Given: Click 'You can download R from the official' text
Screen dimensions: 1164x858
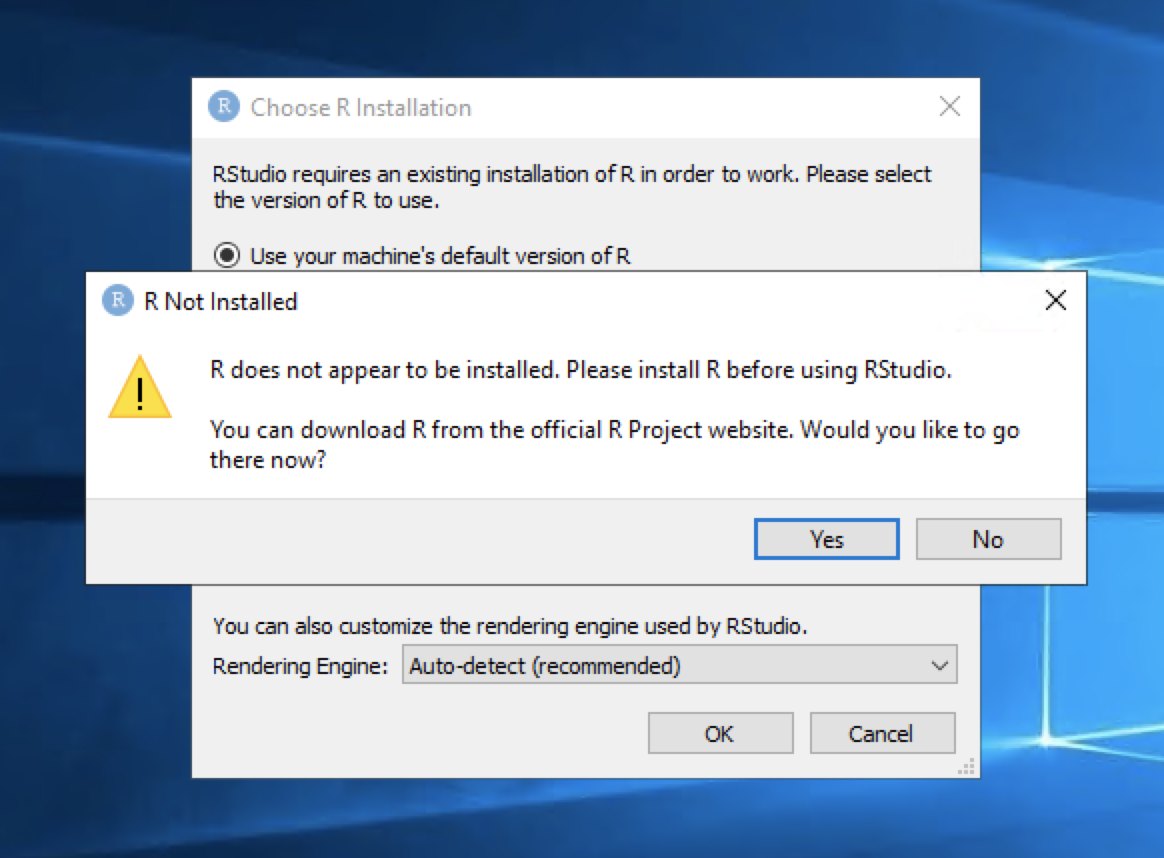Looking at the screenshot, I should coord(406,430).
